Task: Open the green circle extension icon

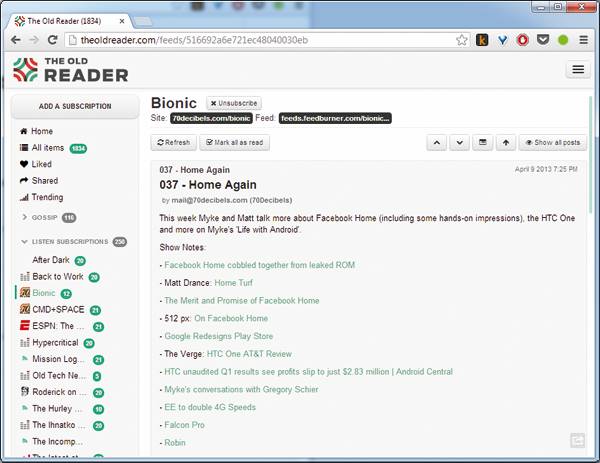Action: click(563, 40)
